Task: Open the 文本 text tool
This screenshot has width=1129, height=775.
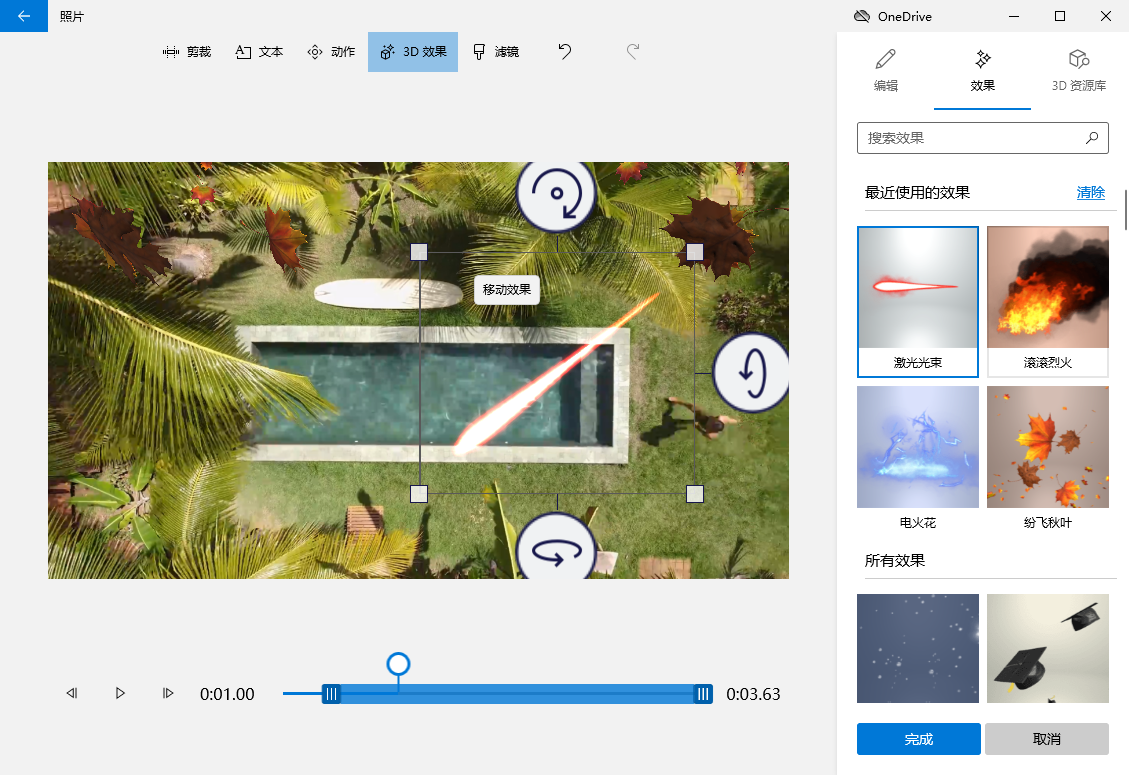Action: click(259, 52)
